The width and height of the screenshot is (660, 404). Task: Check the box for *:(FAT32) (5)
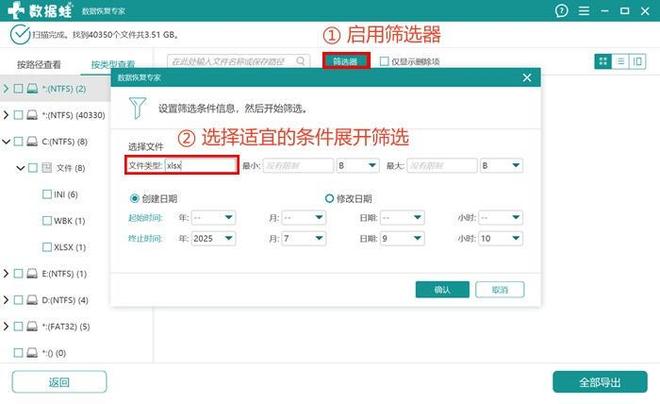(x=18, y=326)
